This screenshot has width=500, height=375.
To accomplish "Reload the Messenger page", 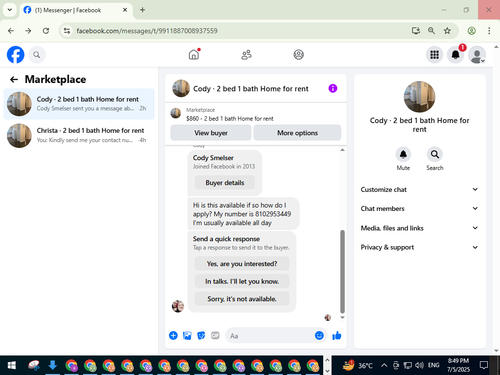I will [x=46, y=31].
